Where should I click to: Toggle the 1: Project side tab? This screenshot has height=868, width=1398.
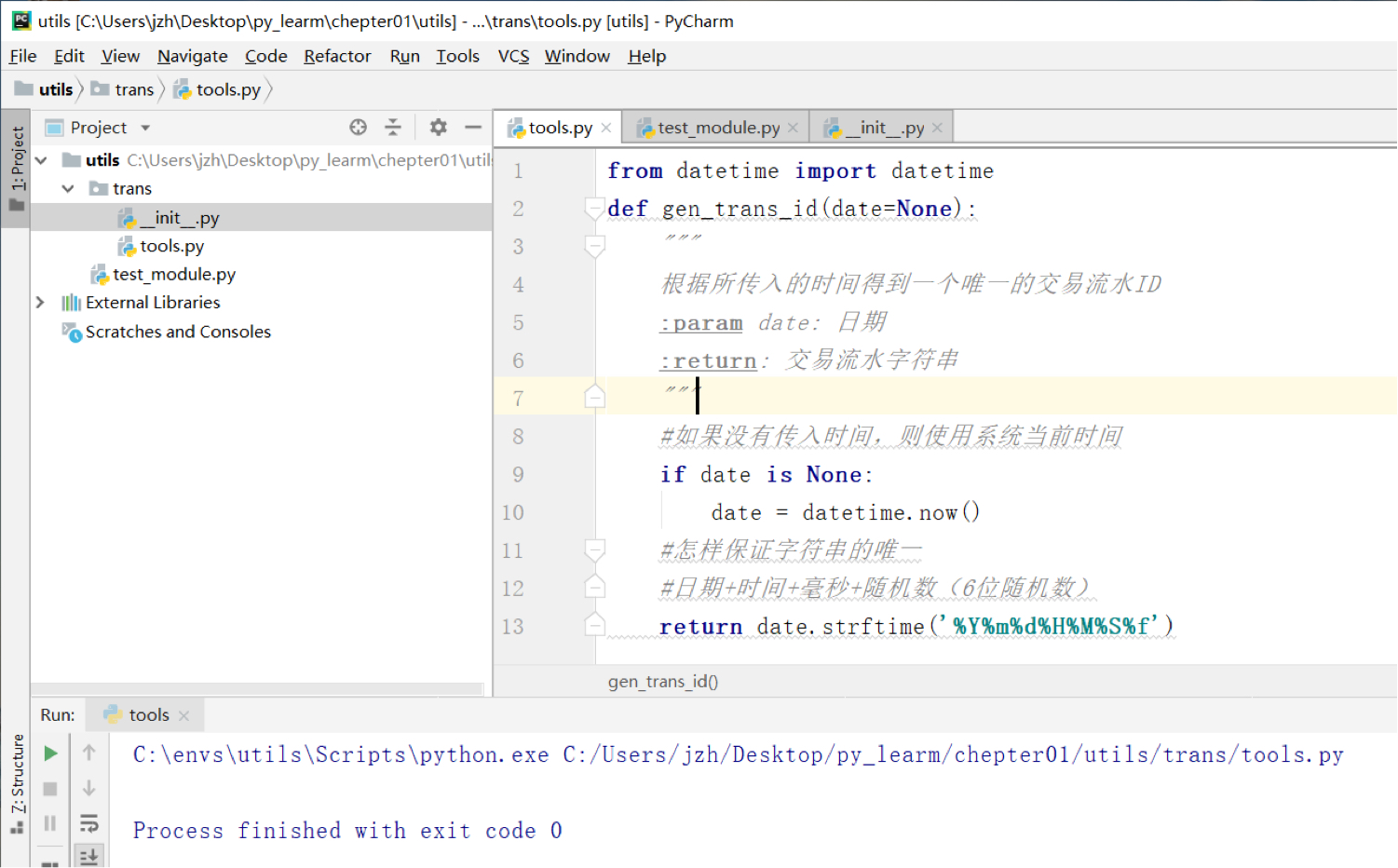point(17,168)
